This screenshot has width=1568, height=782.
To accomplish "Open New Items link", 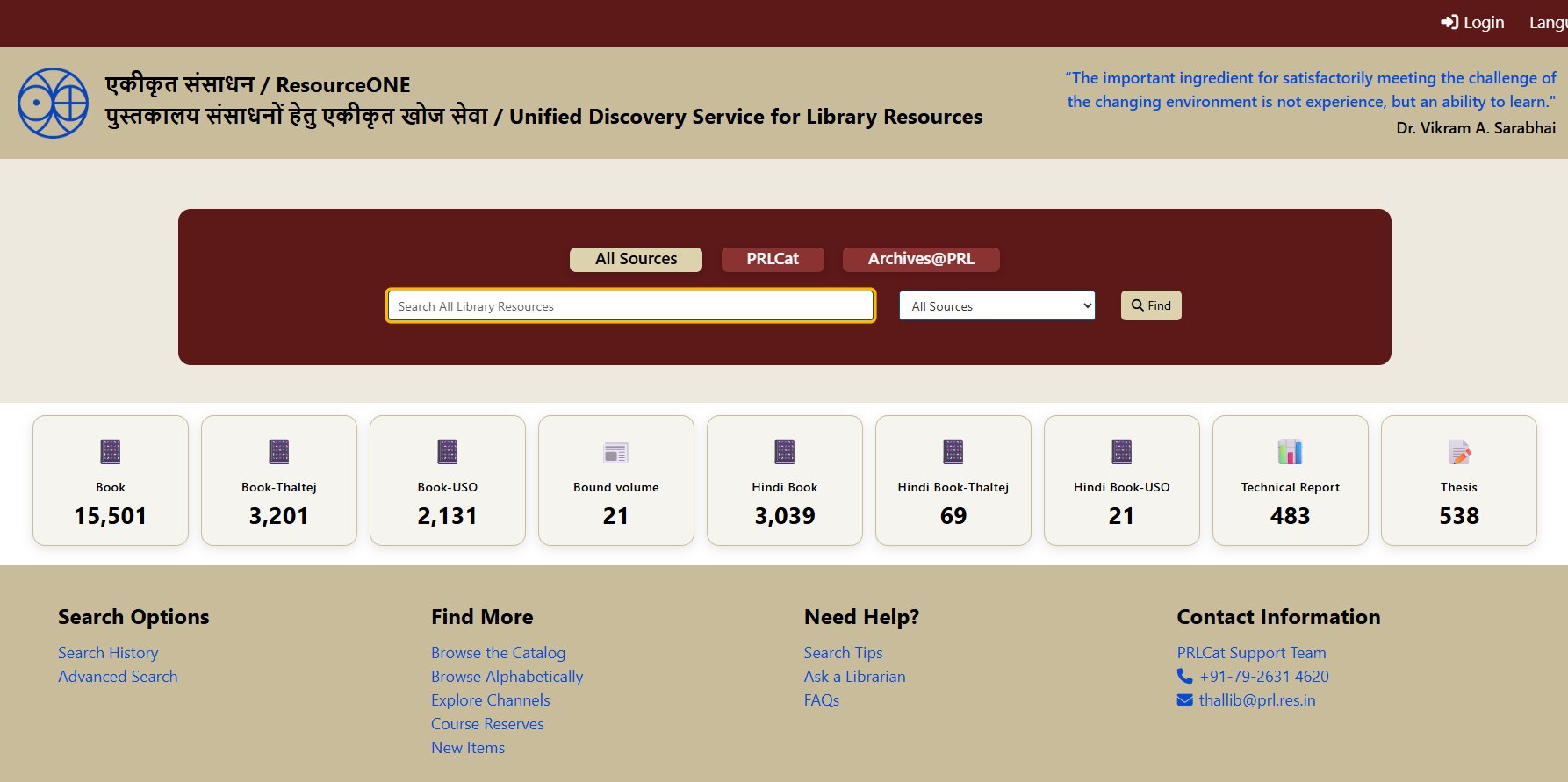I will [x=468, y=748].
